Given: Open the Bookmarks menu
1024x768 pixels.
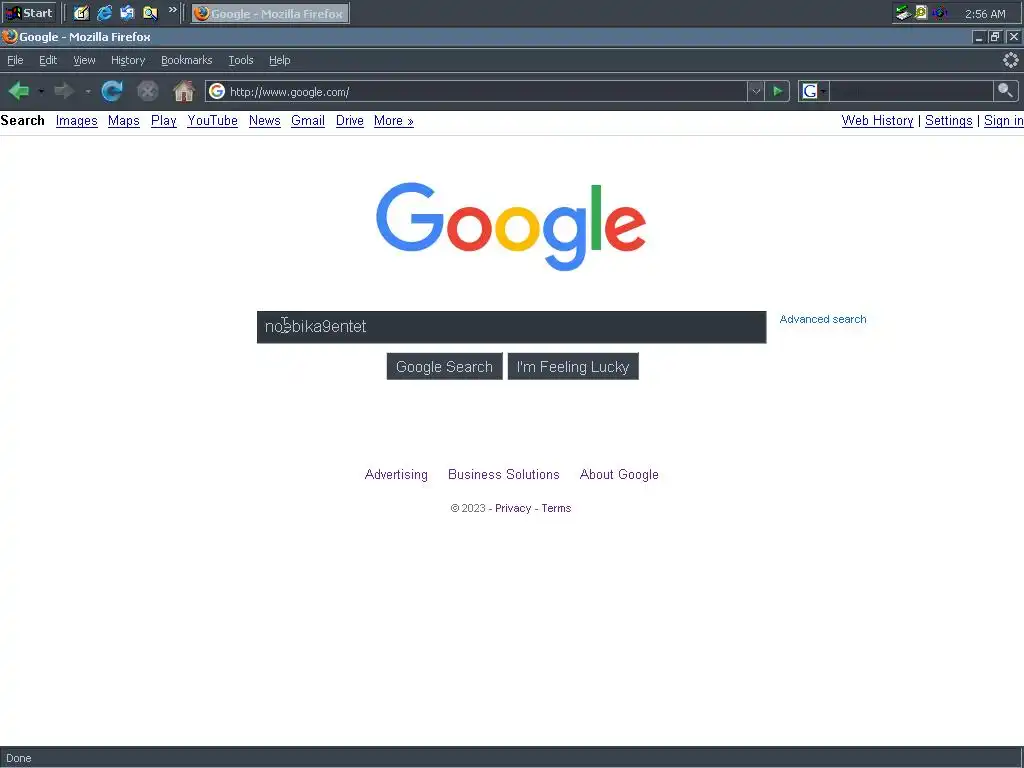Looking at the screenshot, I should point(187,60).
